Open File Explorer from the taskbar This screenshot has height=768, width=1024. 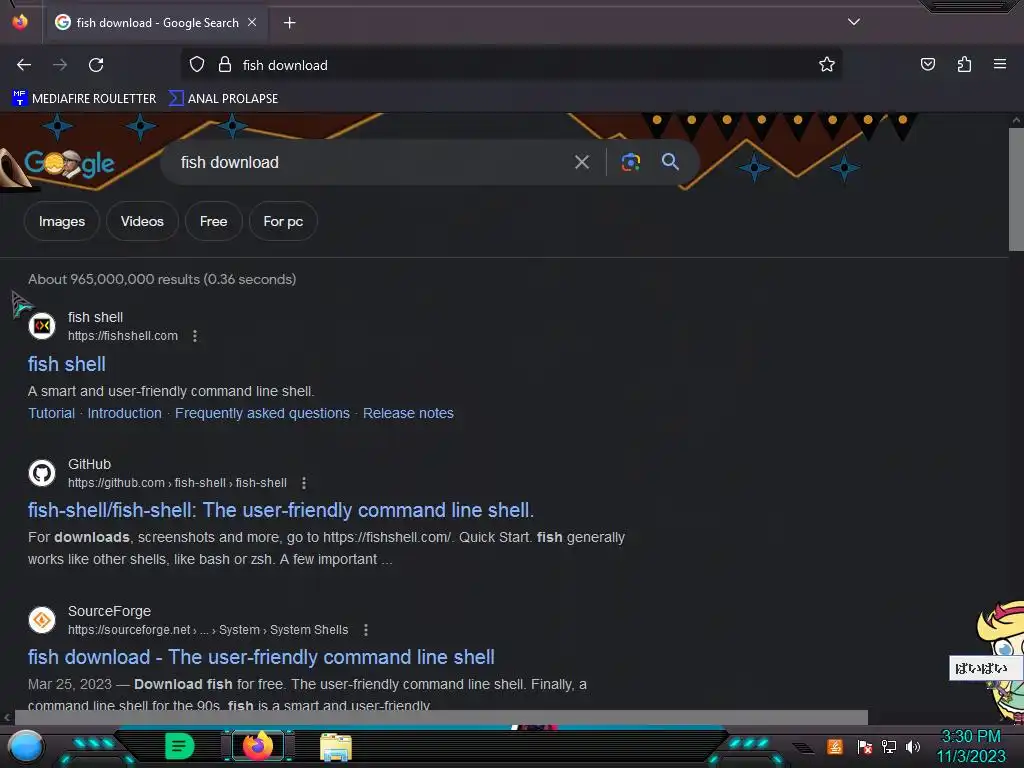[336, 746]
